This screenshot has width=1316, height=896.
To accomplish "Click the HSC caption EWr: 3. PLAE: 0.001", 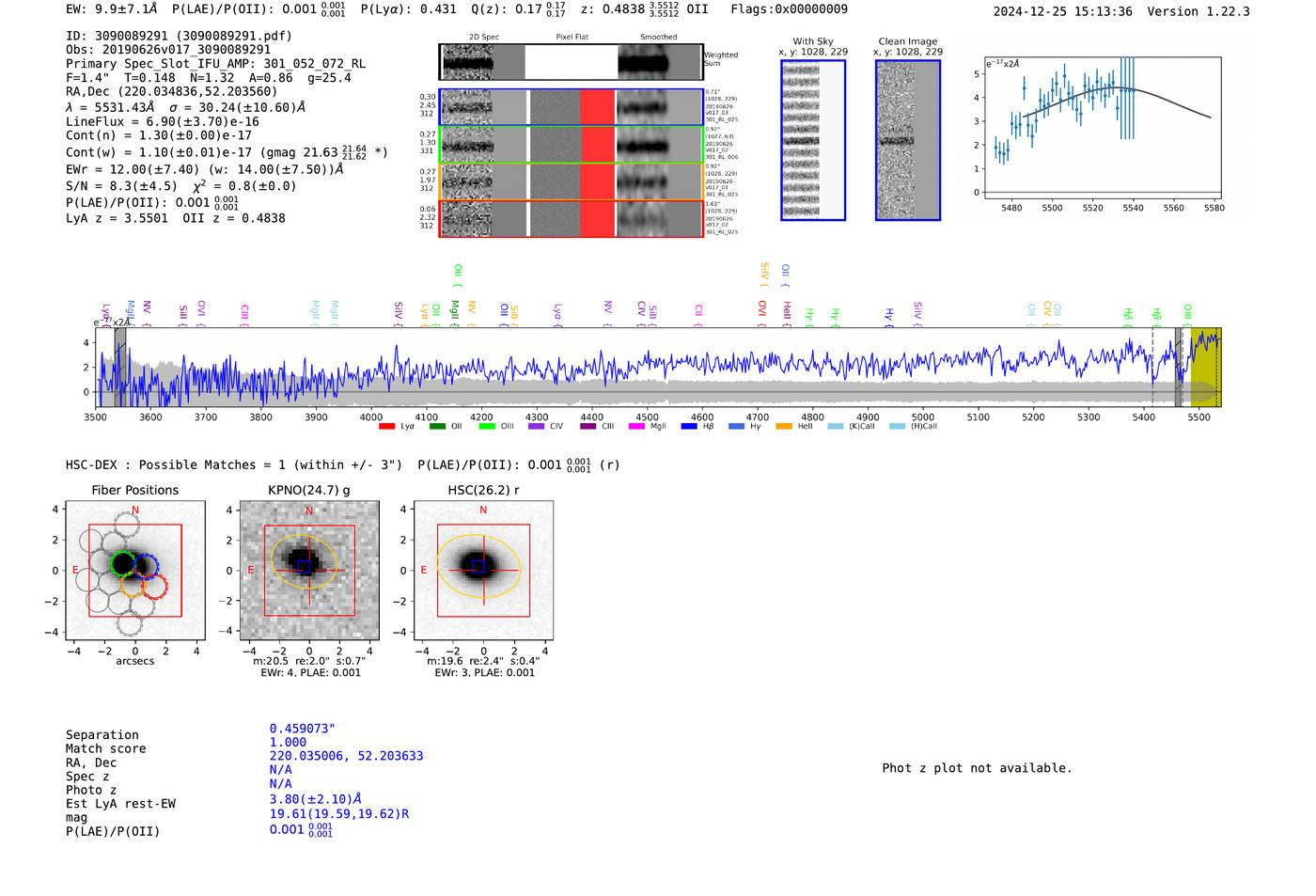I will (x=484, y=673).
